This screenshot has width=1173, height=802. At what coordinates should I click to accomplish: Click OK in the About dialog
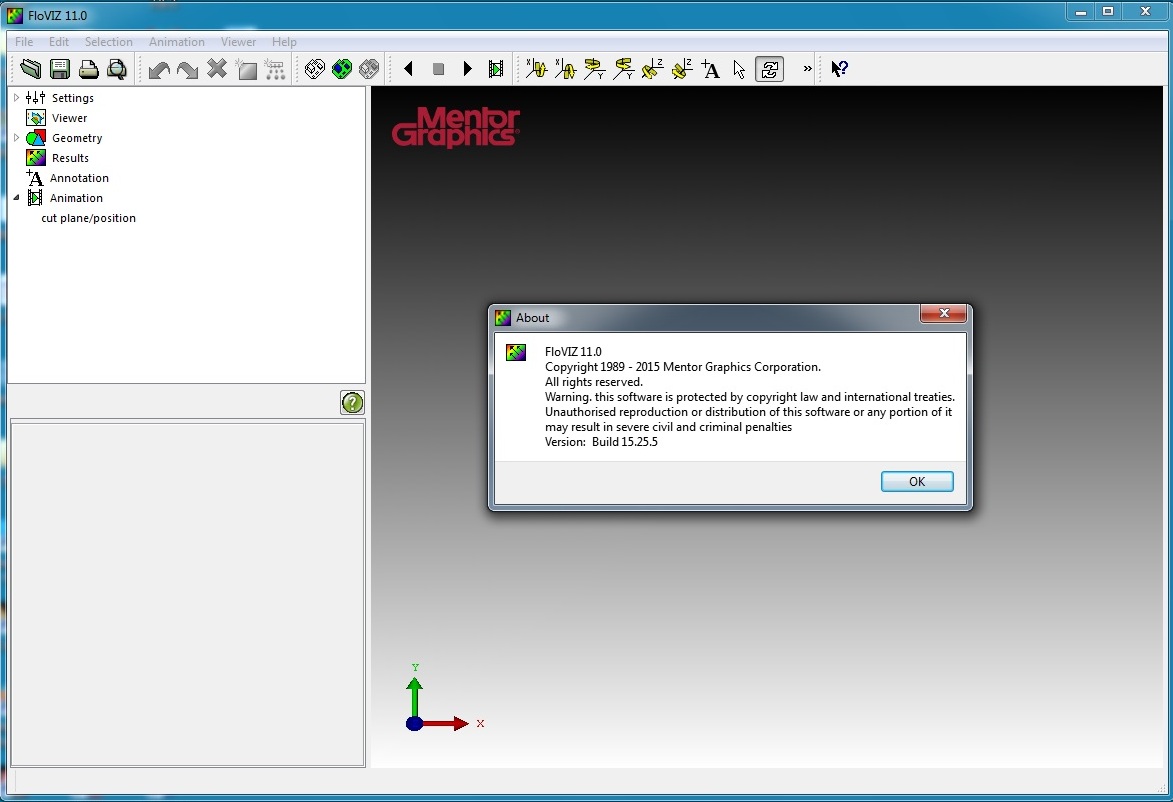[917, 482]
